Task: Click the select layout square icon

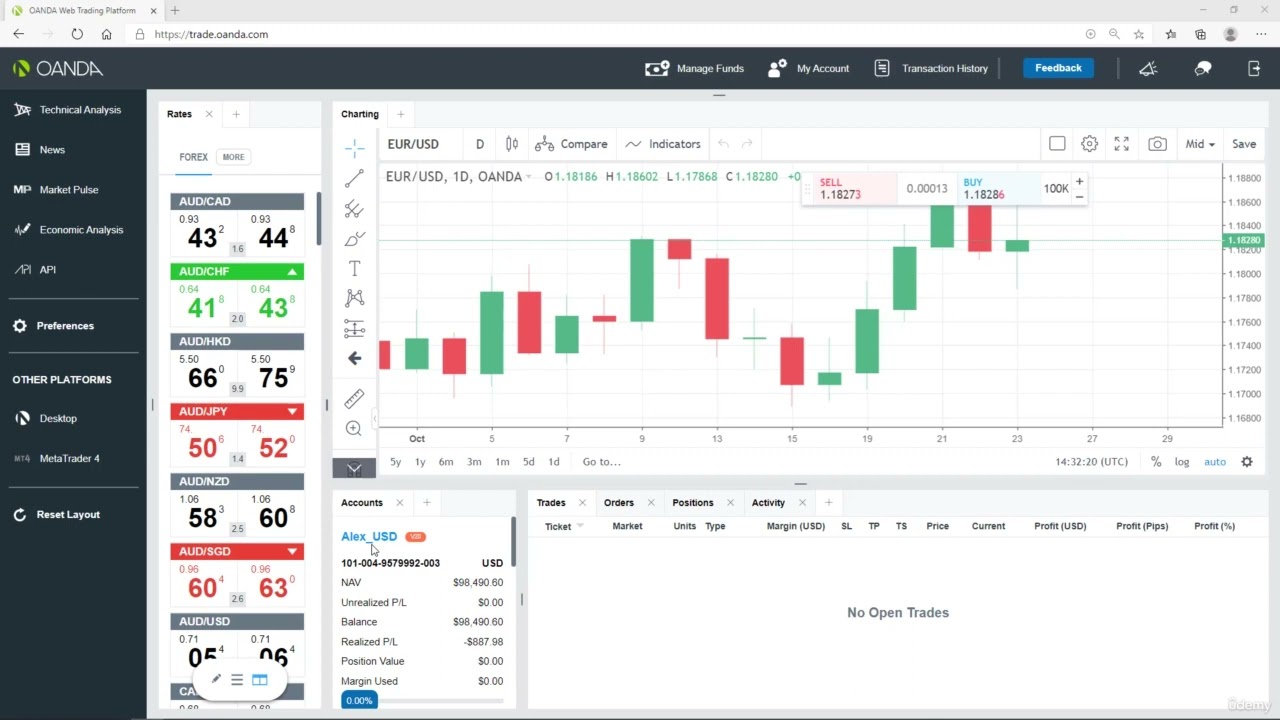Action: coord(1057,144)
